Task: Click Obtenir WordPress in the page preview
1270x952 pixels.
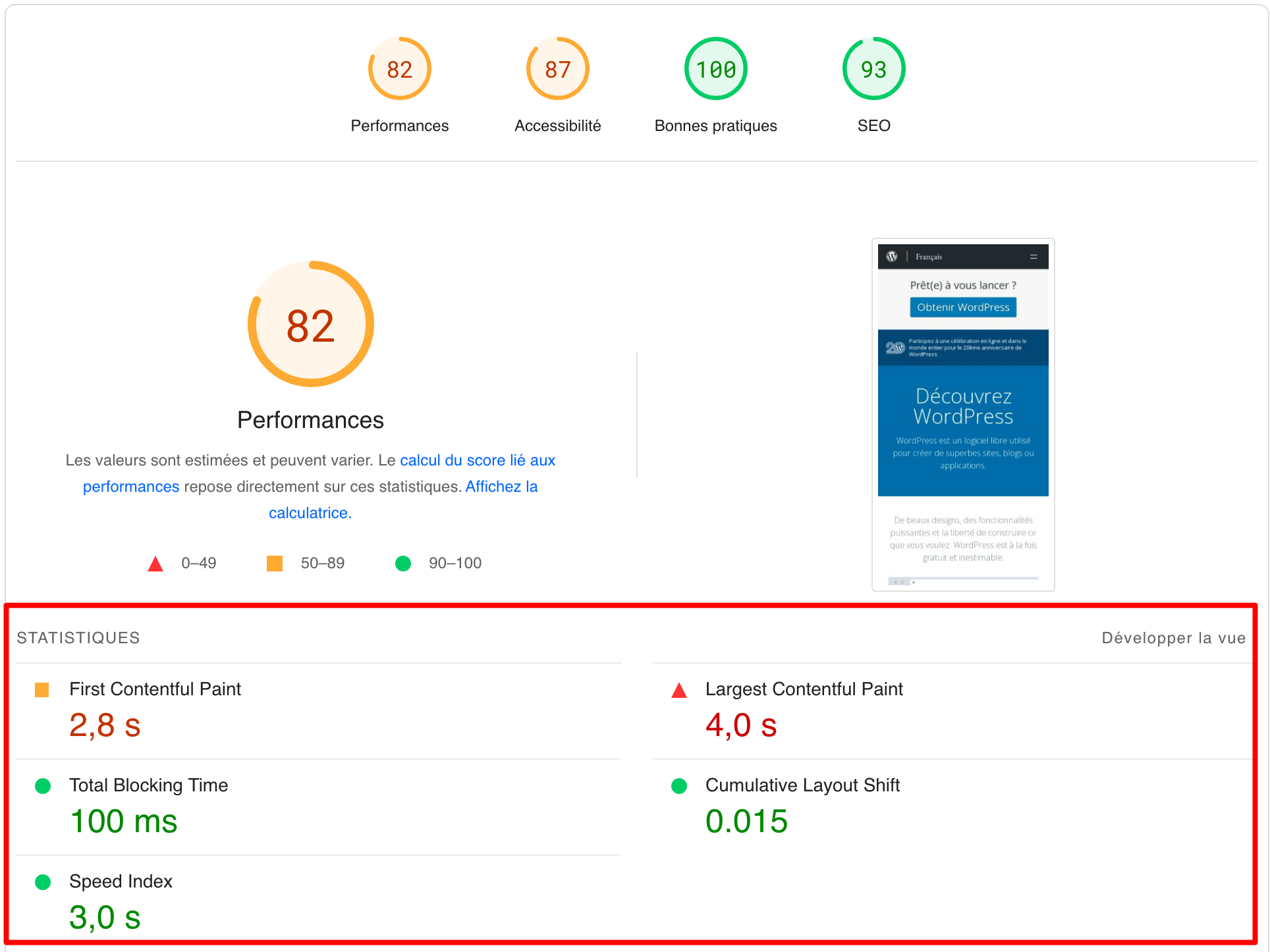Action: pos(962,307)
